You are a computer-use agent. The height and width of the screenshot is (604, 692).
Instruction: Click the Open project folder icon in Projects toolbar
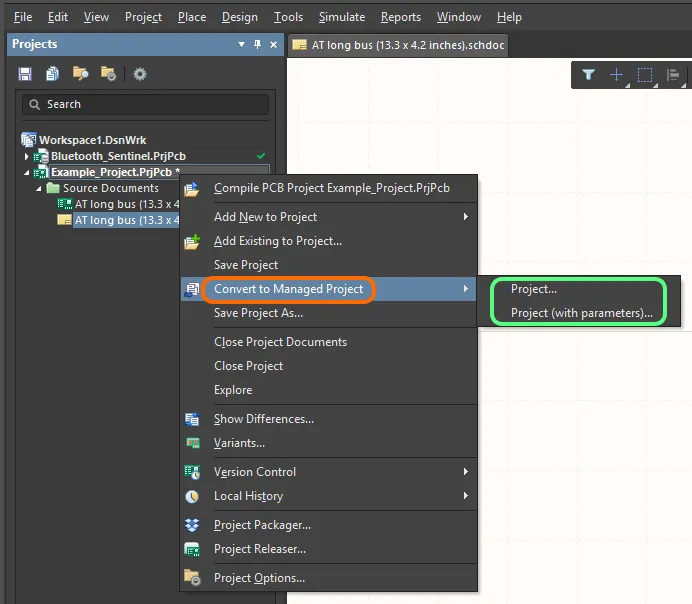tap(80, 74)
